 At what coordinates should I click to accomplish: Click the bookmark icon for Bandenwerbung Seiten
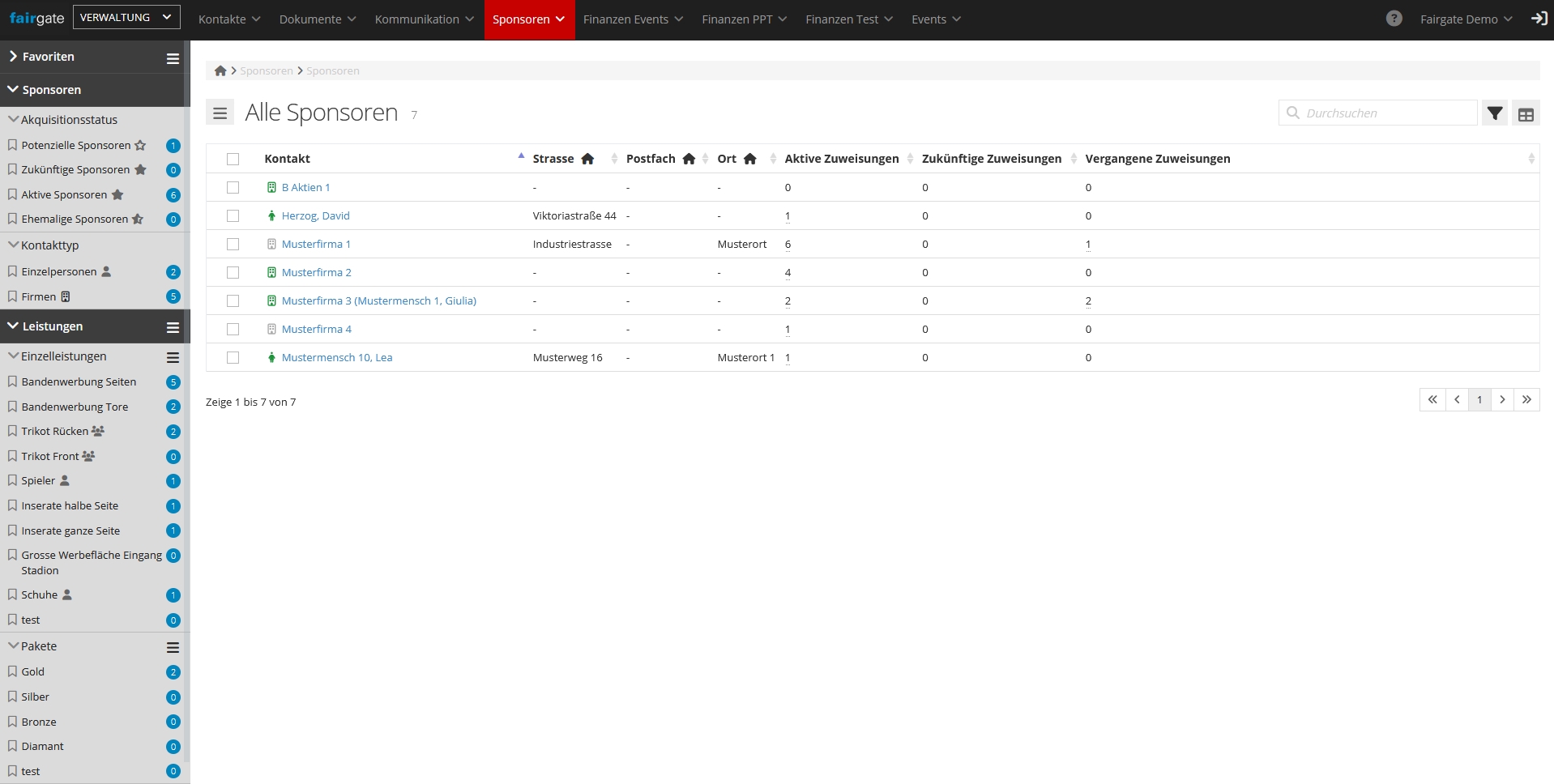[12, 381]
